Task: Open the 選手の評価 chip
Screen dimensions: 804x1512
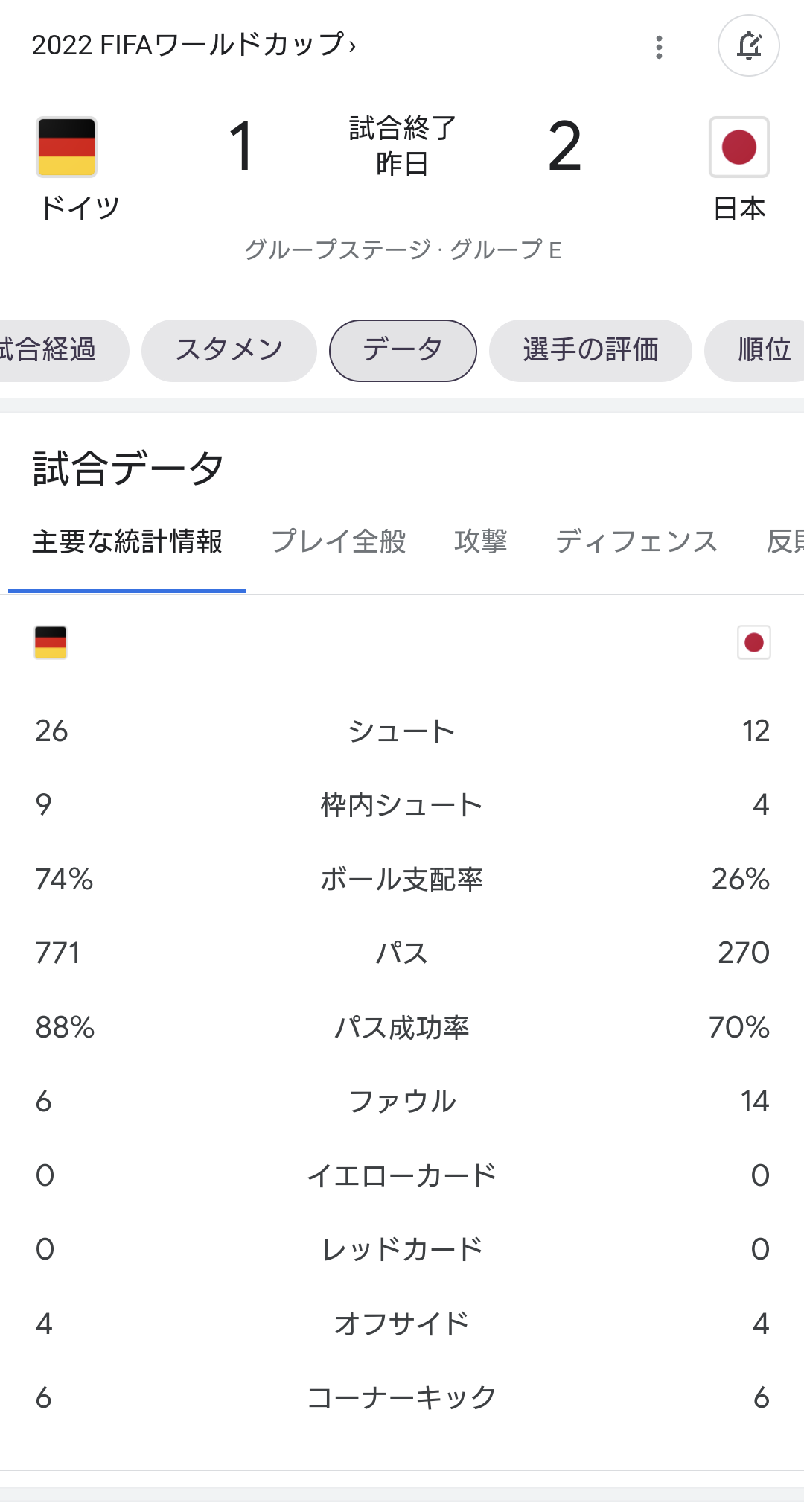Action: pyautogui.click(x=590, y=350)
